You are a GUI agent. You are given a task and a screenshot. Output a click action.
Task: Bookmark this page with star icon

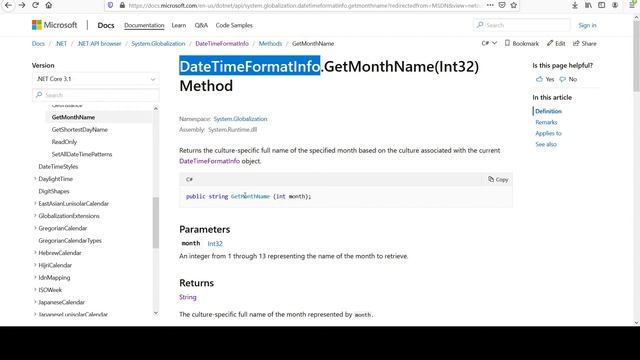(514, 5)
